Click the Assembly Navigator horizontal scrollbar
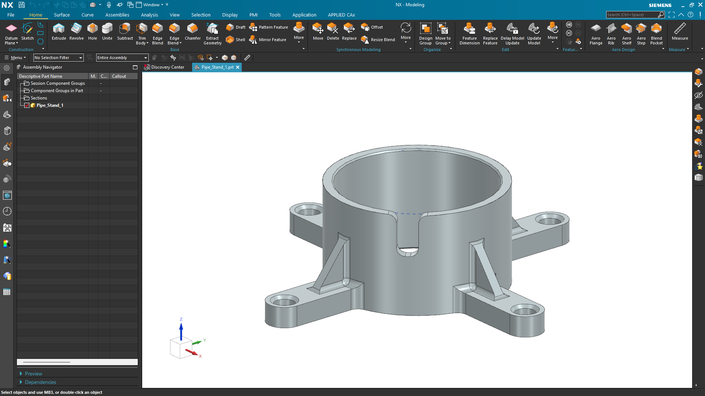This screenshot has height=396, width=705. pyautogui.click(x=77, y=362)
